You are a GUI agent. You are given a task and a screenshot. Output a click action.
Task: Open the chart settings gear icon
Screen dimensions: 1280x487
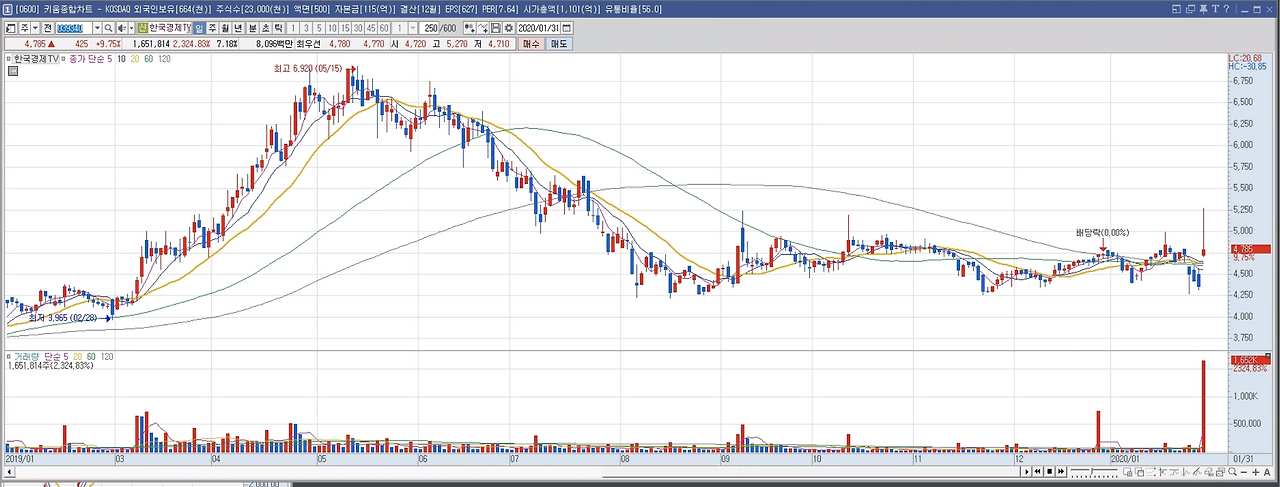point(508,28)
